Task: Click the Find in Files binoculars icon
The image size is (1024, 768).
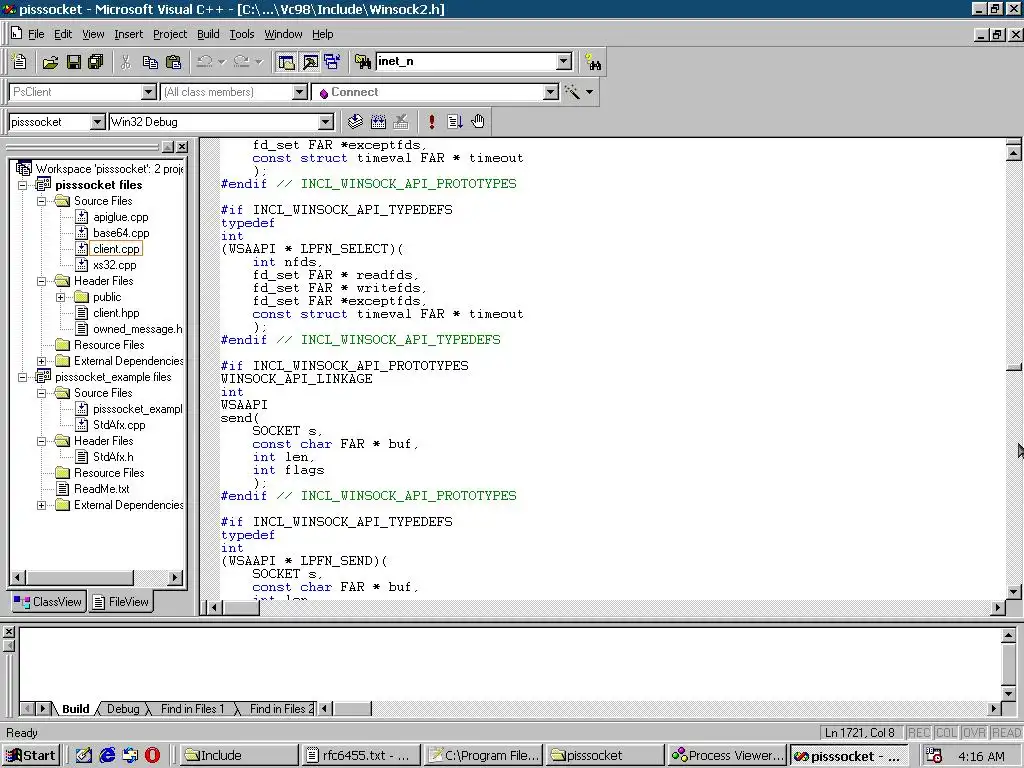Action: [363, 62]
